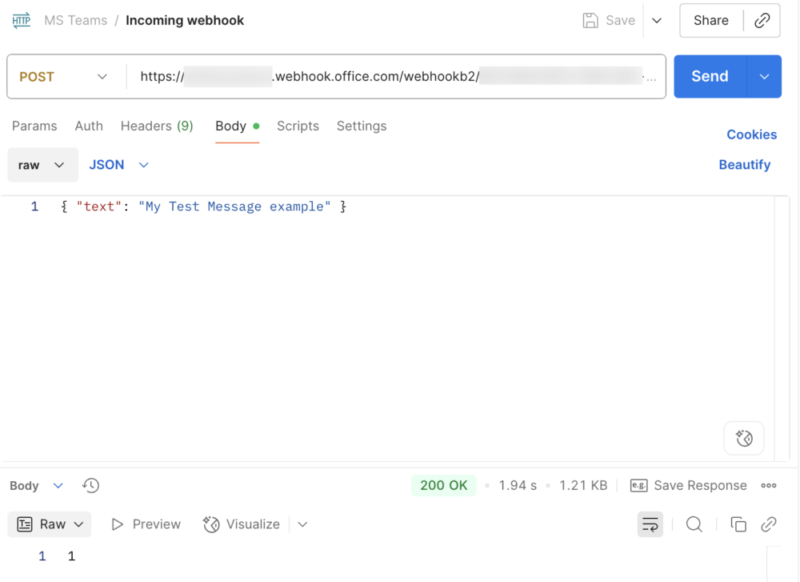Click the MS Teams breadcrumb link
This screenshot has width=800, height=582.
(76, 20)
